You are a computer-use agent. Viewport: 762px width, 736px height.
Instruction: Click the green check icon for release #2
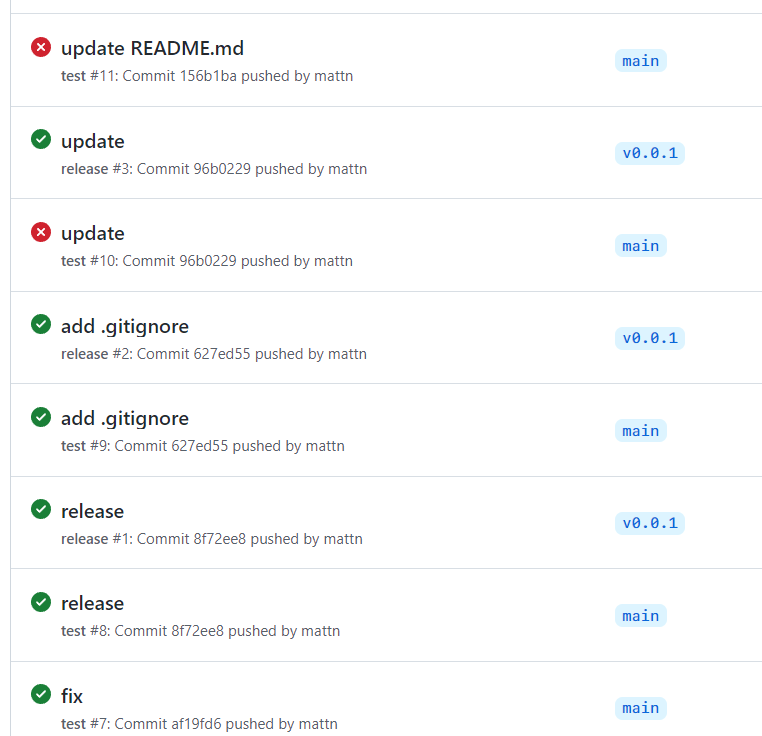[x=41, y=324]
